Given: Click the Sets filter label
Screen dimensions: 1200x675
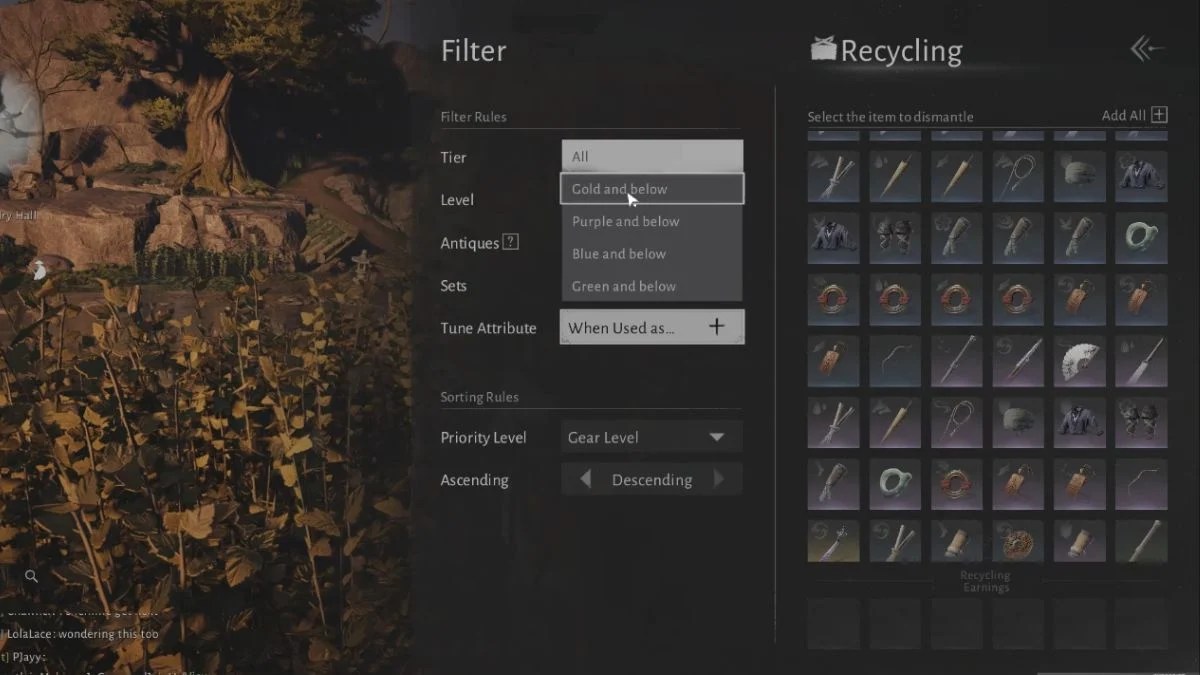Looking at the screenshot, I should (454, 286).
